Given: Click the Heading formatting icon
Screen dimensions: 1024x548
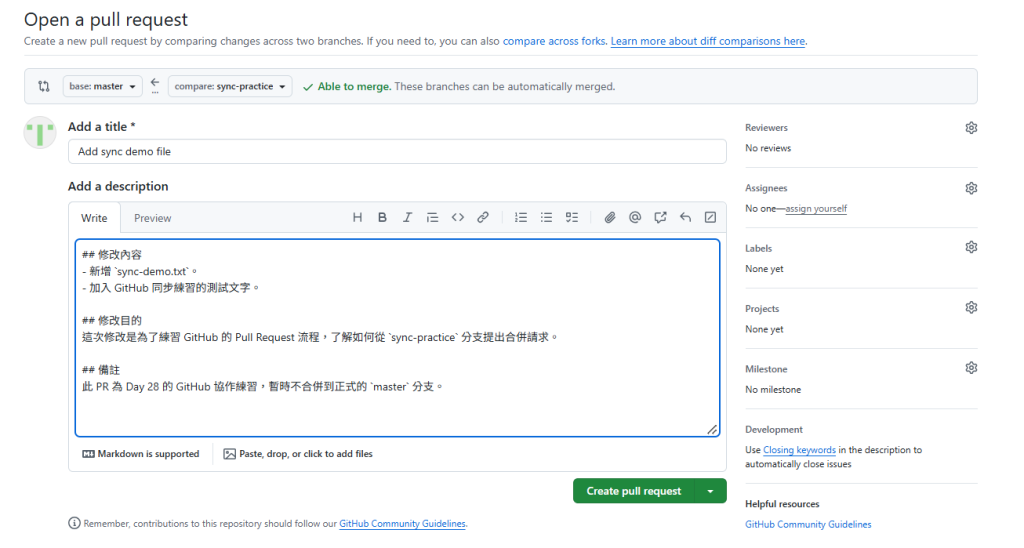Looking at the screenshot, I should 357,218.
